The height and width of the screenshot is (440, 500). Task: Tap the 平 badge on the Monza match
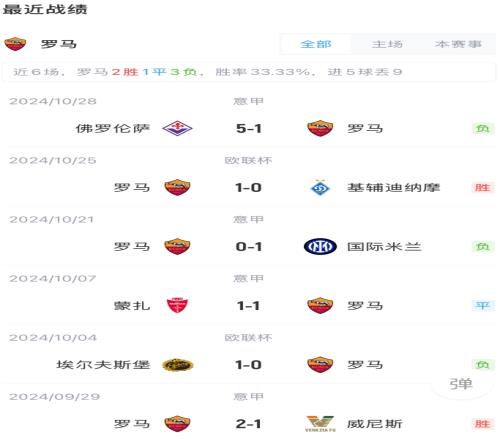tap(483, 306)
